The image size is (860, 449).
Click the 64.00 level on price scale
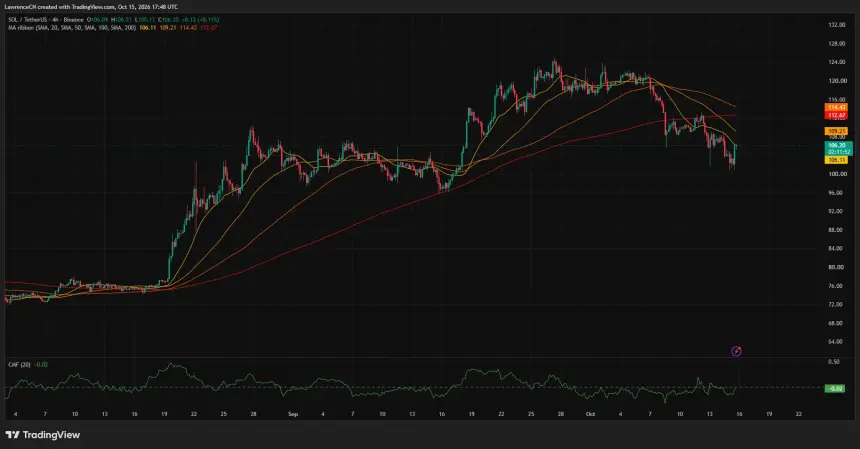837,342
